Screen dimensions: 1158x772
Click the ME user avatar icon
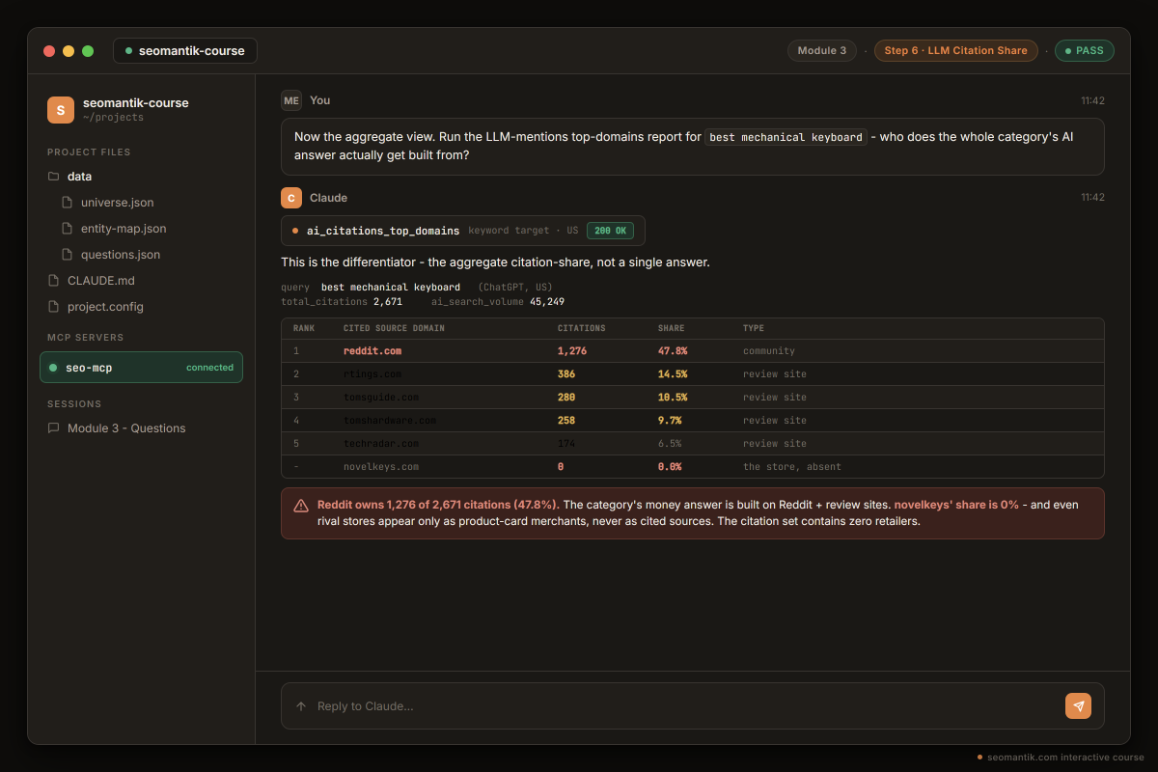coord(291,100)
